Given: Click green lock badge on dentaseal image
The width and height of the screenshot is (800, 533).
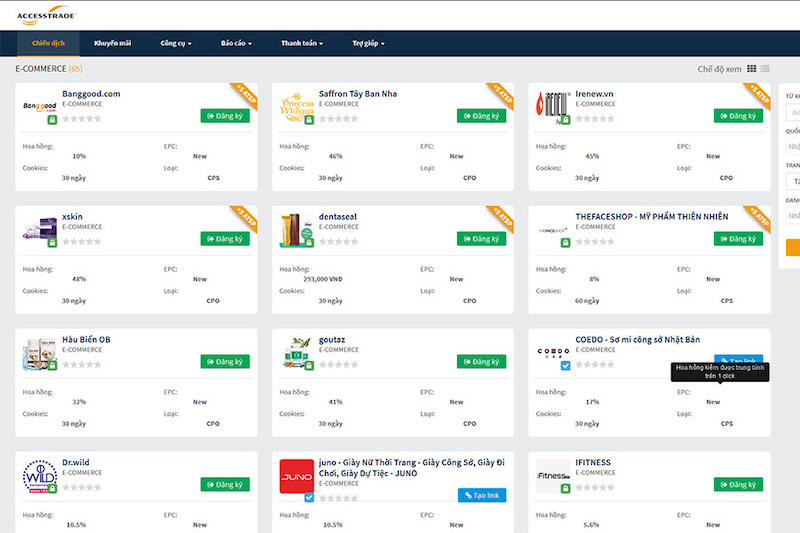Looking at the screenshot, I should [309, 243].
